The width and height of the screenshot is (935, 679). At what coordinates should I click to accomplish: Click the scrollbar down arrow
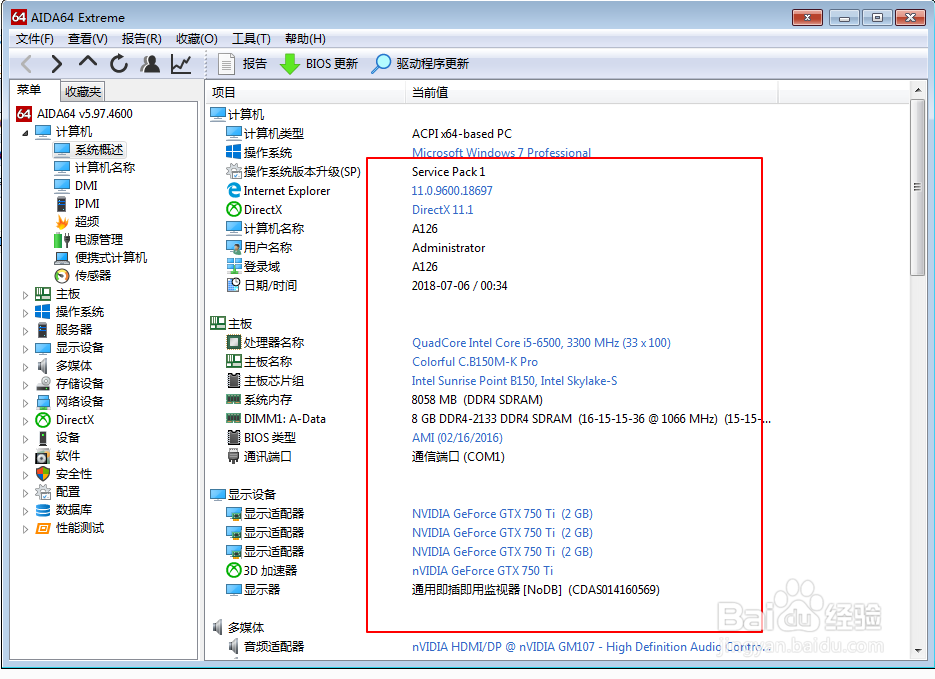[x=918, y=650]
